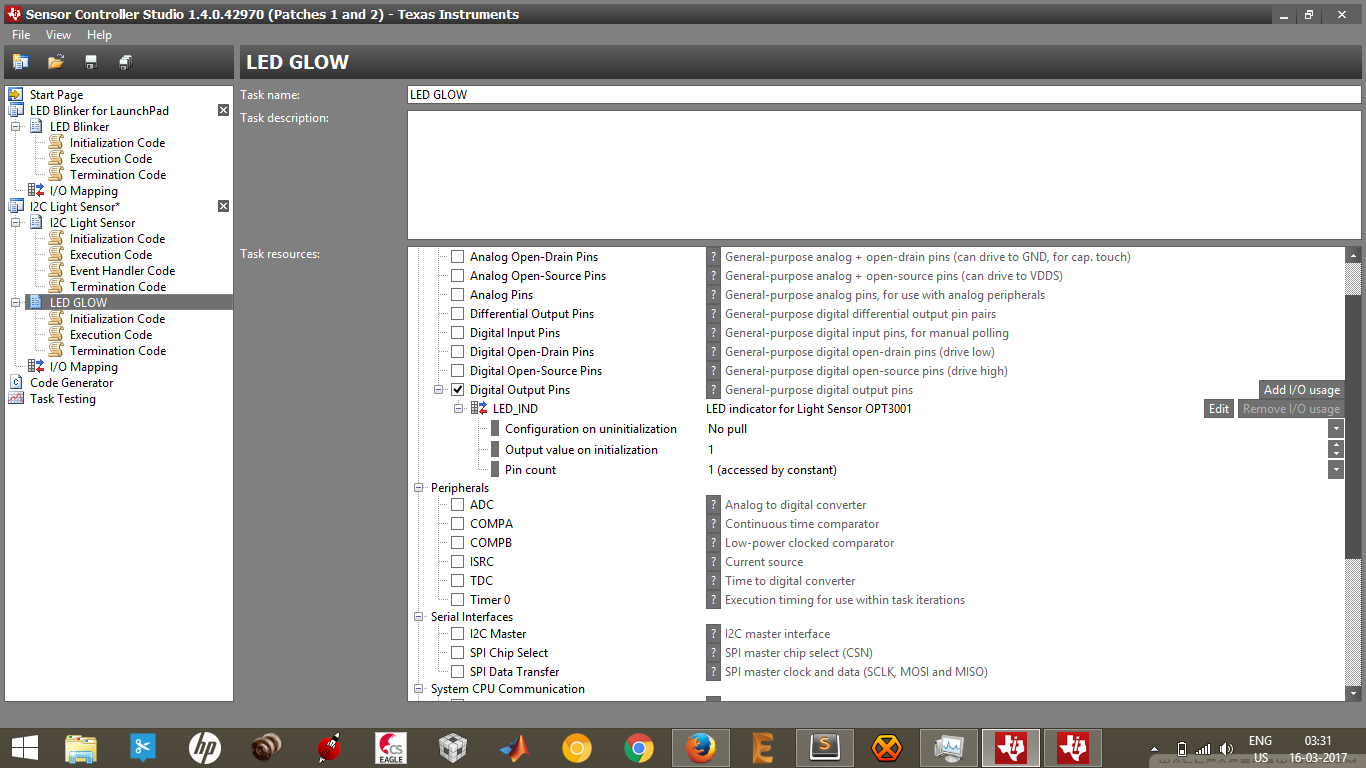Open the View menu
Image resolution: width=1366 pixels, height=768 pixels.
[58, 34]
